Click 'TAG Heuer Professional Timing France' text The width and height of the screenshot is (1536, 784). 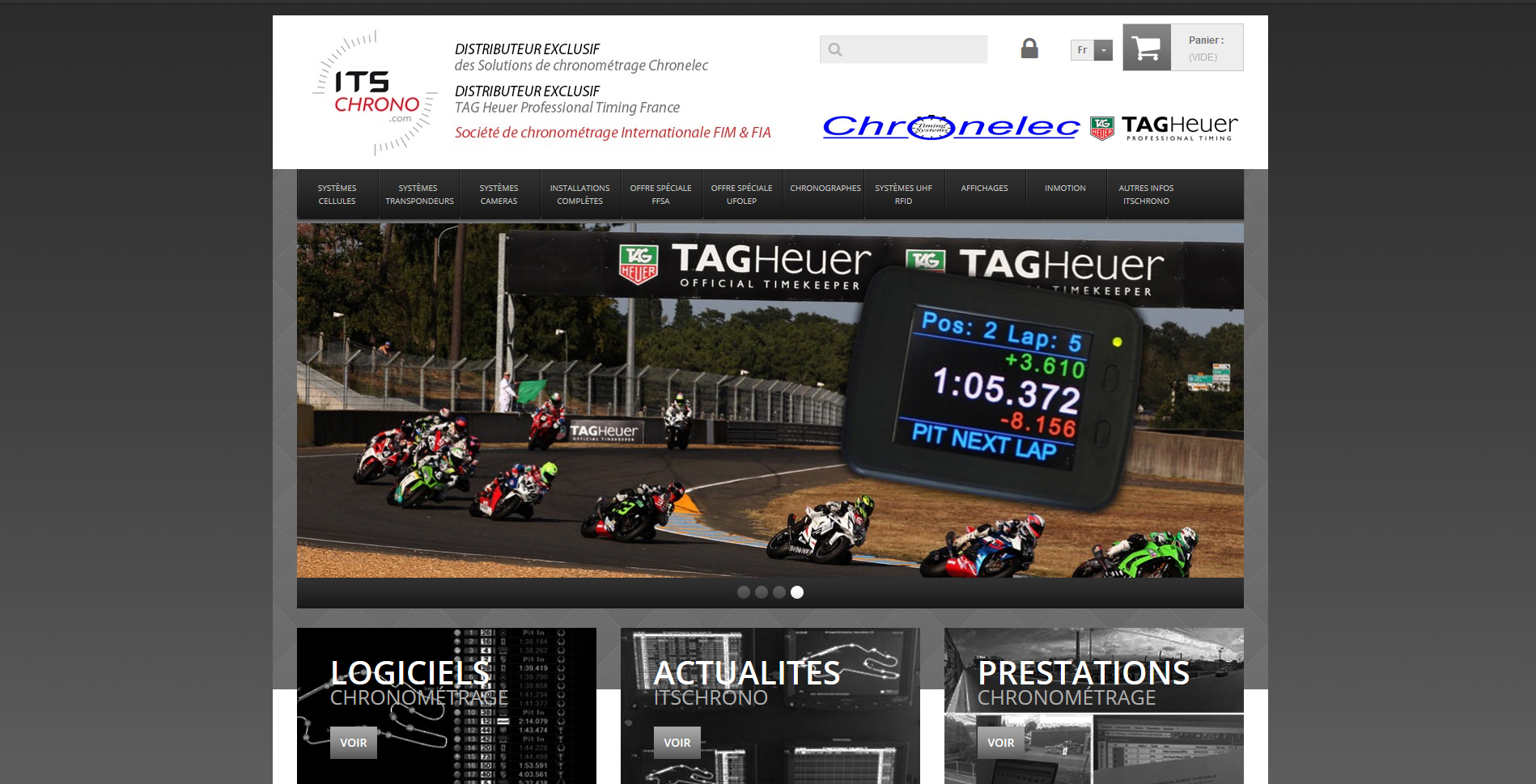(x=567, y=108)
